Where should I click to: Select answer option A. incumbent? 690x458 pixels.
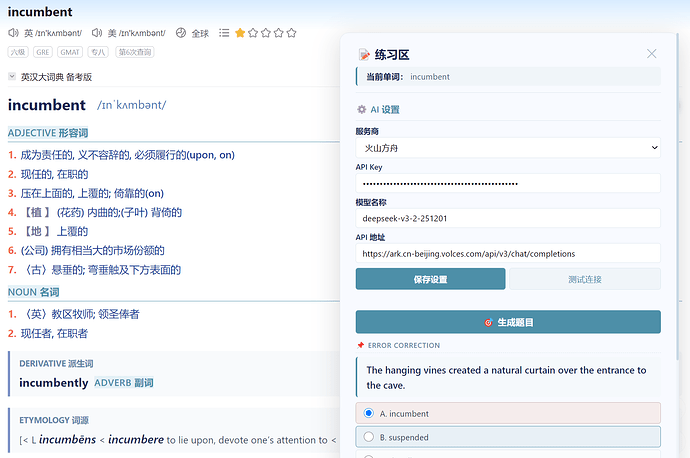(x=508, y=413)
